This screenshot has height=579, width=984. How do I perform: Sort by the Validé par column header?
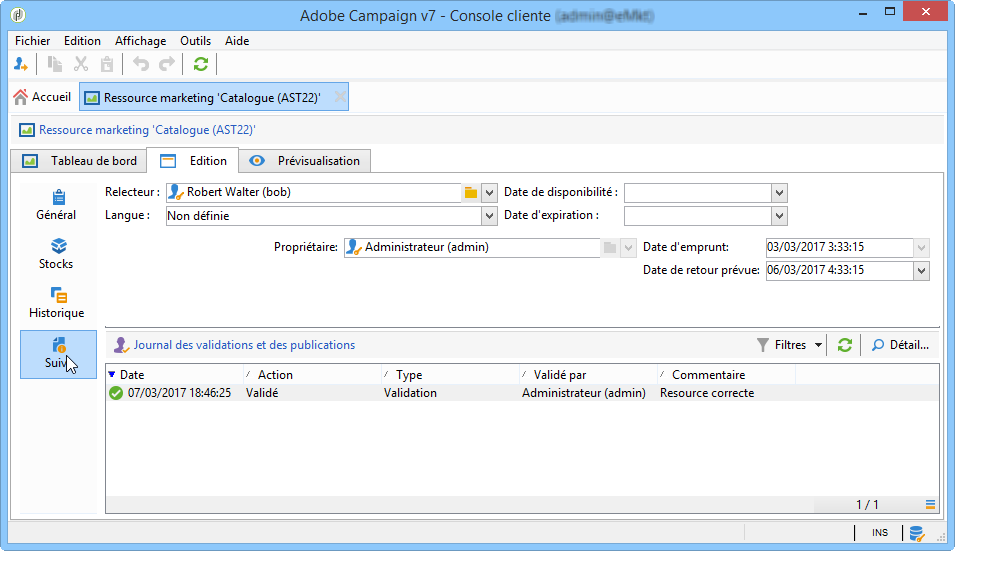tap(589, 374)
